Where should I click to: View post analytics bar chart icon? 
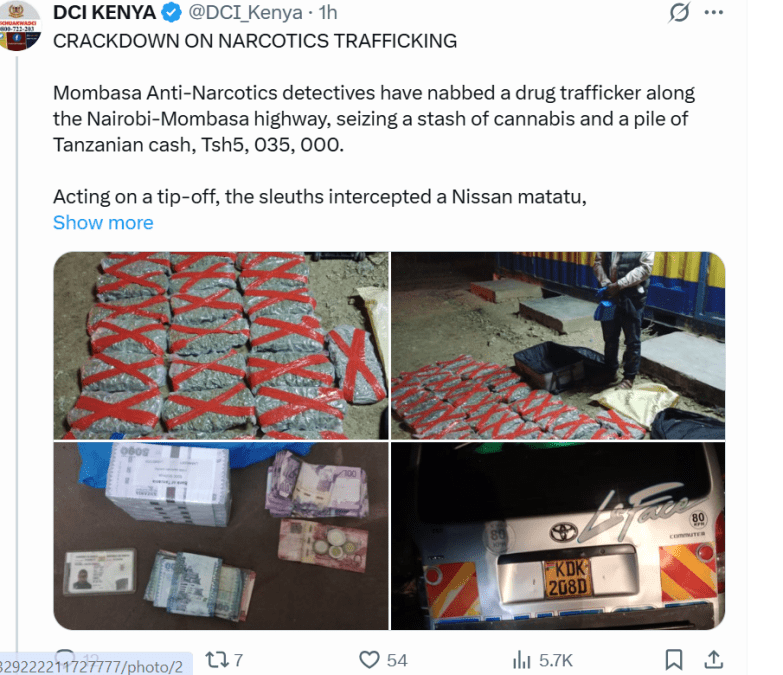point(521,660)
